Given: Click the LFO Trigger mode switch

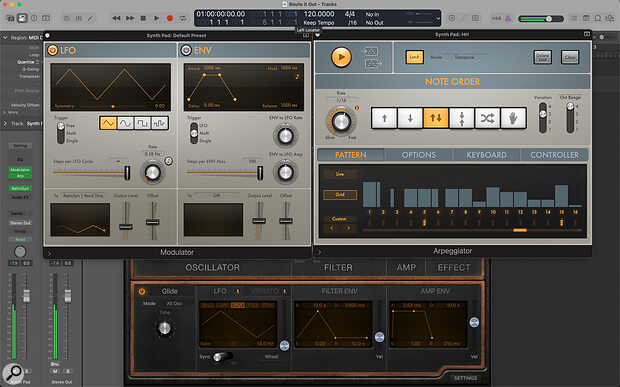Looking at the screenshot, I should point(60,133).
